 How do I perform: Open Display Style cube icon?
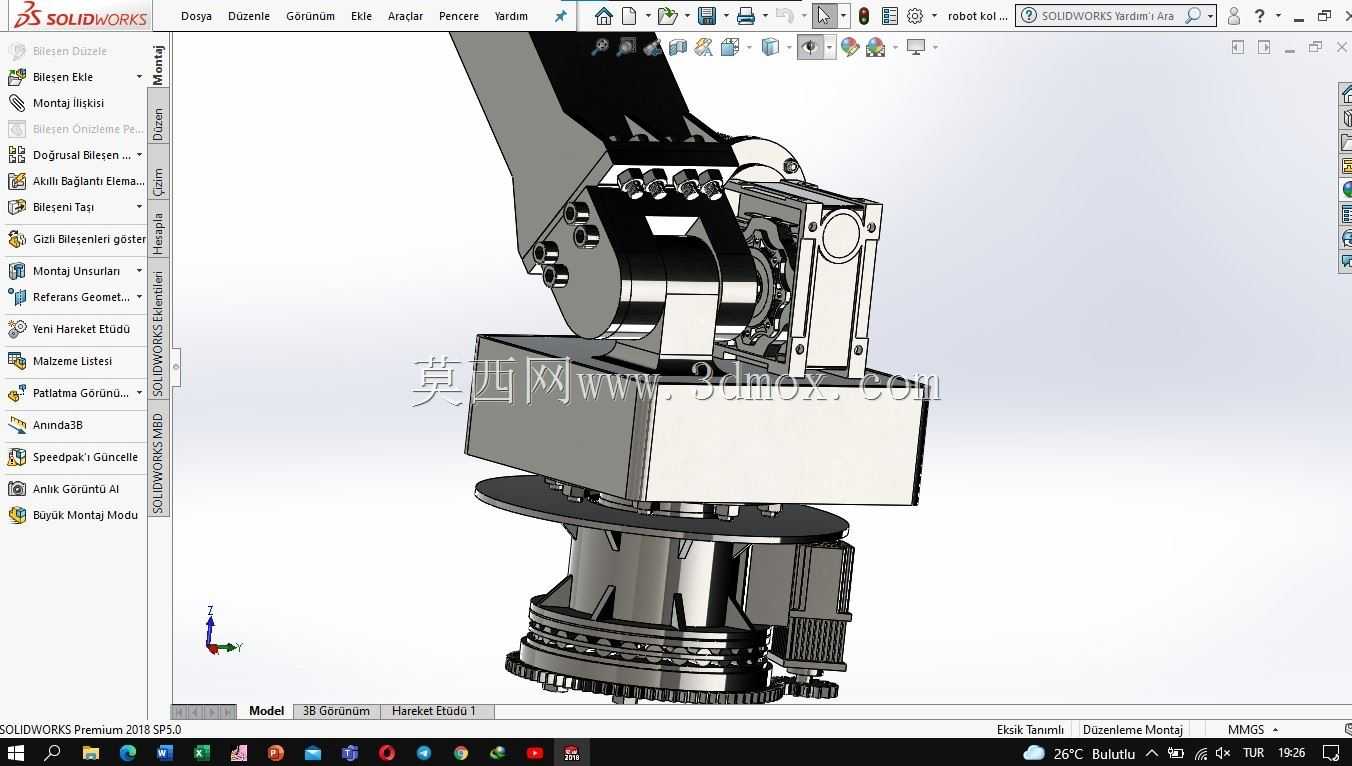click(770, 47)
